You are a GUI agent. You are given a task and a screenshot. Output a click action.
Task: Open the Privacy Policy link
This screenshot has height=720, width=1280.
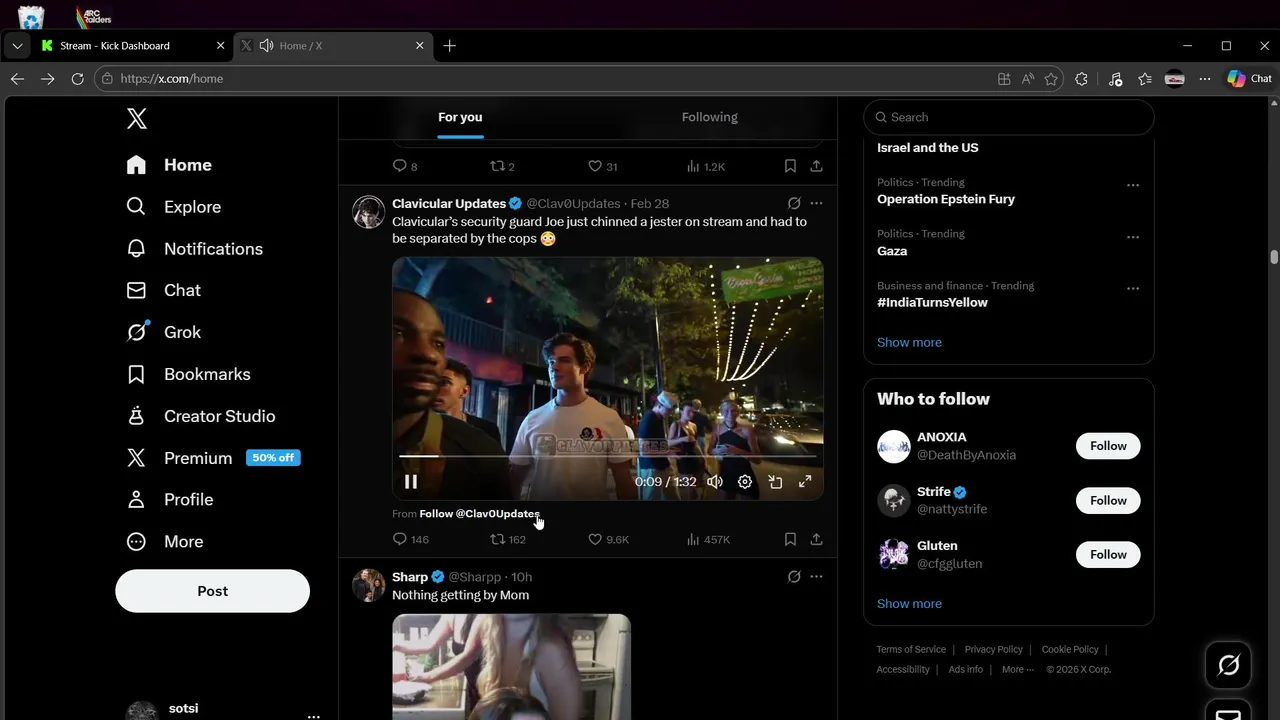993,649
